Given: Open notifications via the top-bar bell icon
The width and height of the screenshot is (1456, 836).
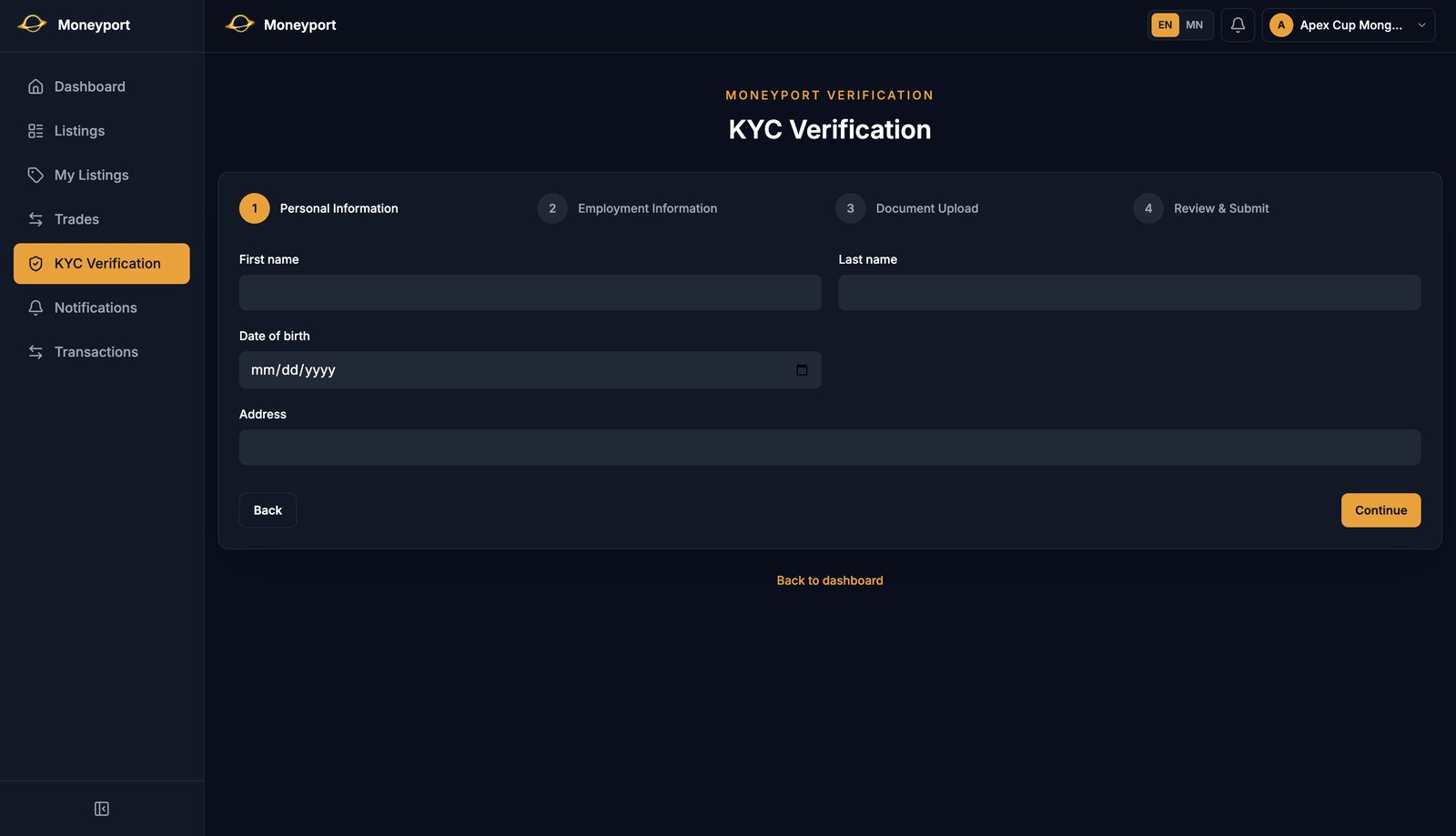Looking at the screenshot, I should (1238, 25).
